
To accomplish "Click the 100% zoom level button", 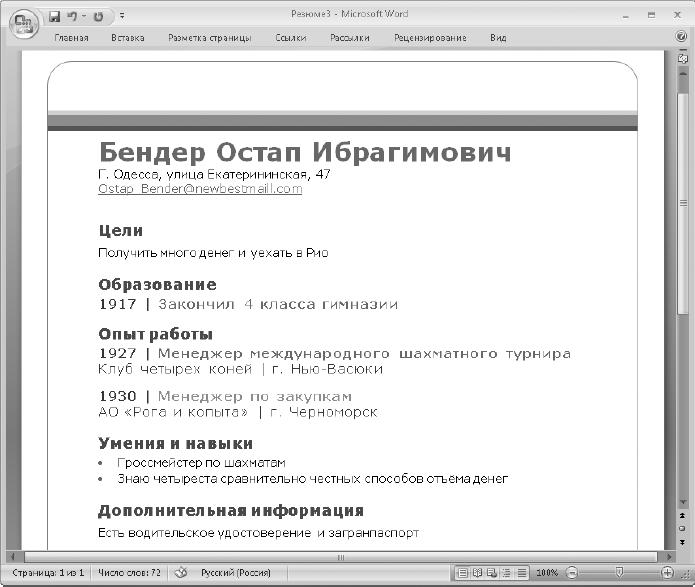I will [547, 573].
